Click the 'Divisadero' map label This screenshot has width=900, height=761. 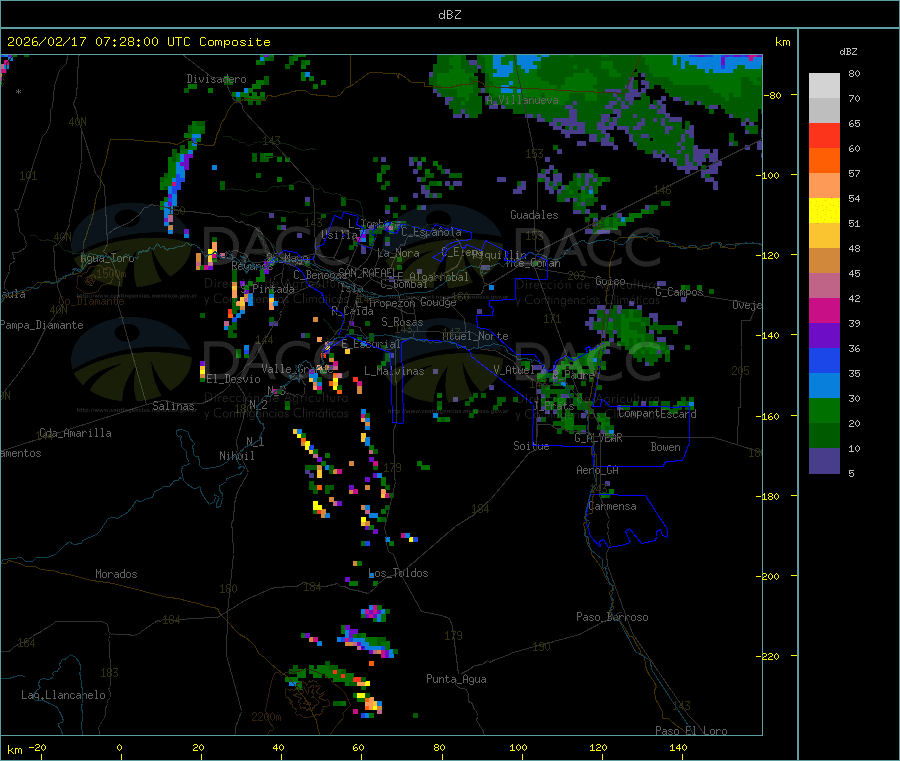click(x=216, y=79)
